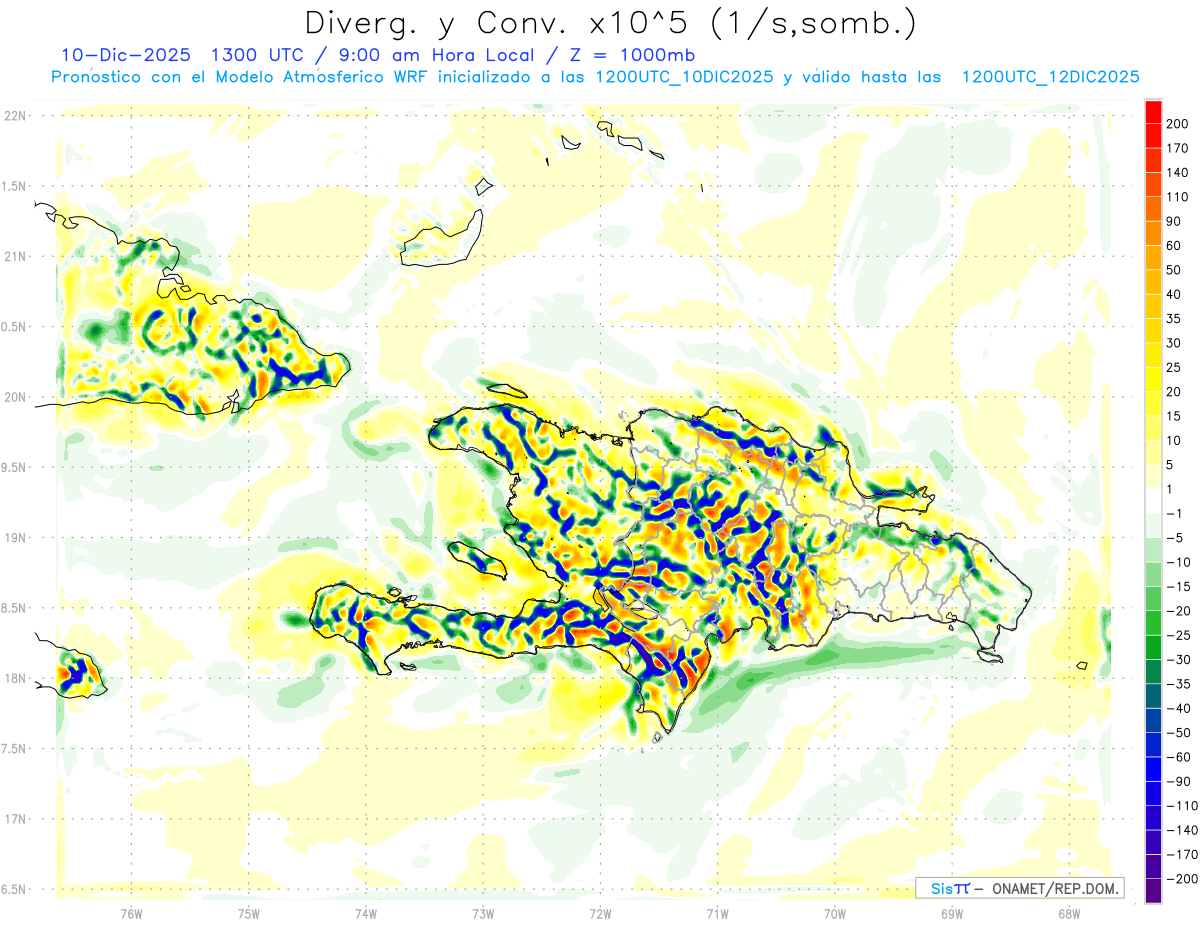Click the "ONAMET/REP.DOM." credit label
This screenshot has width=1200, height=927.
(1054, 888)
